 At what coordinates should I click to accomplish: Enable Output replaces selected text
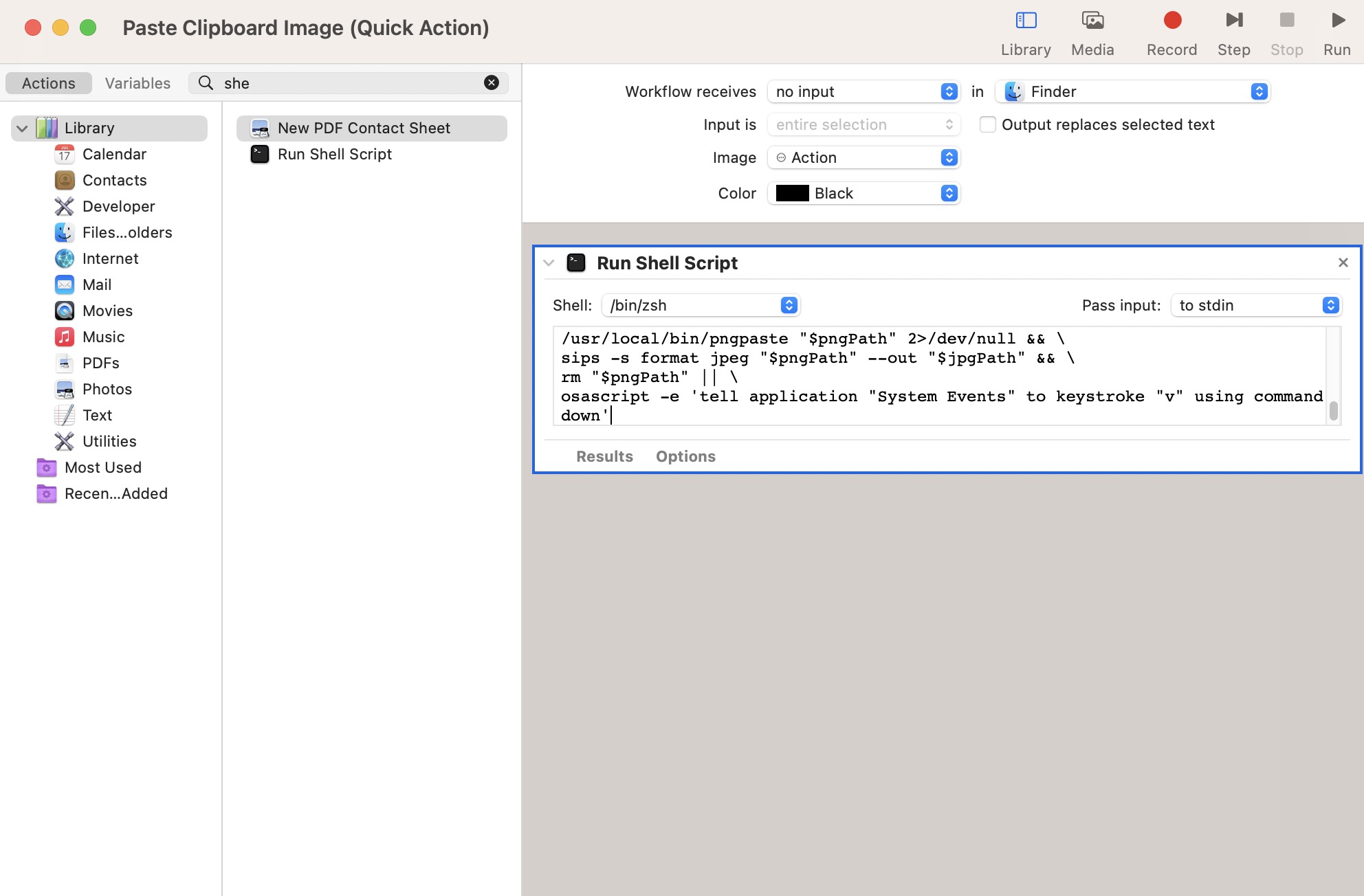pyautogui.click(x=988, y=124)
